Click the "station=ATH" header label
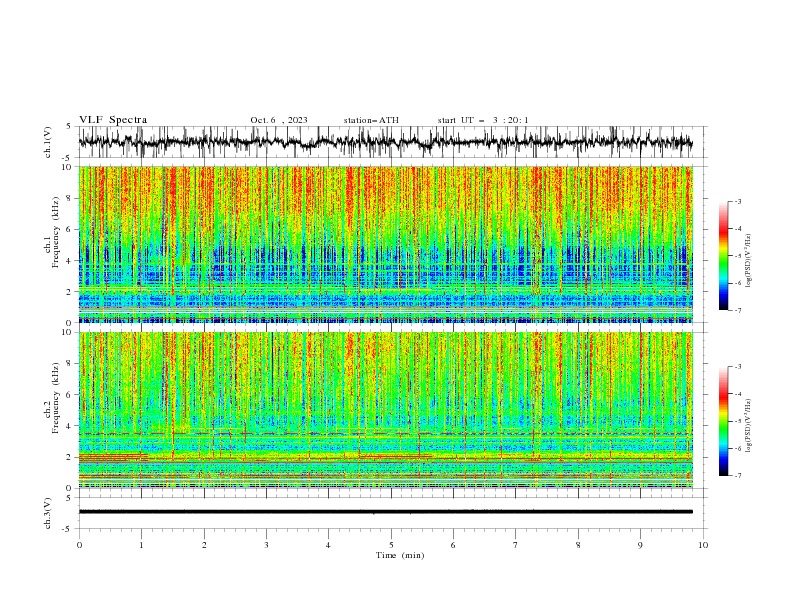Viewport: 792px width, 612px height. tap(371, 120)
